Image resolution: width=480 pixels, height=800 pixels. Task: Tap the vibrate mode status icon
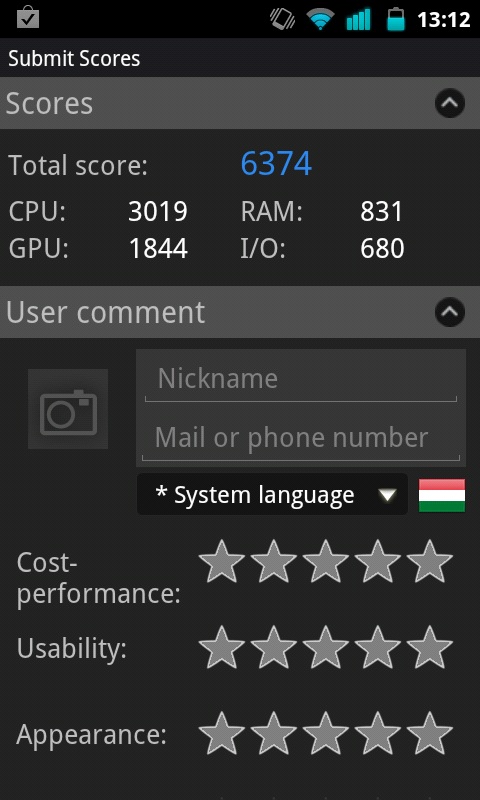(282, 19)
